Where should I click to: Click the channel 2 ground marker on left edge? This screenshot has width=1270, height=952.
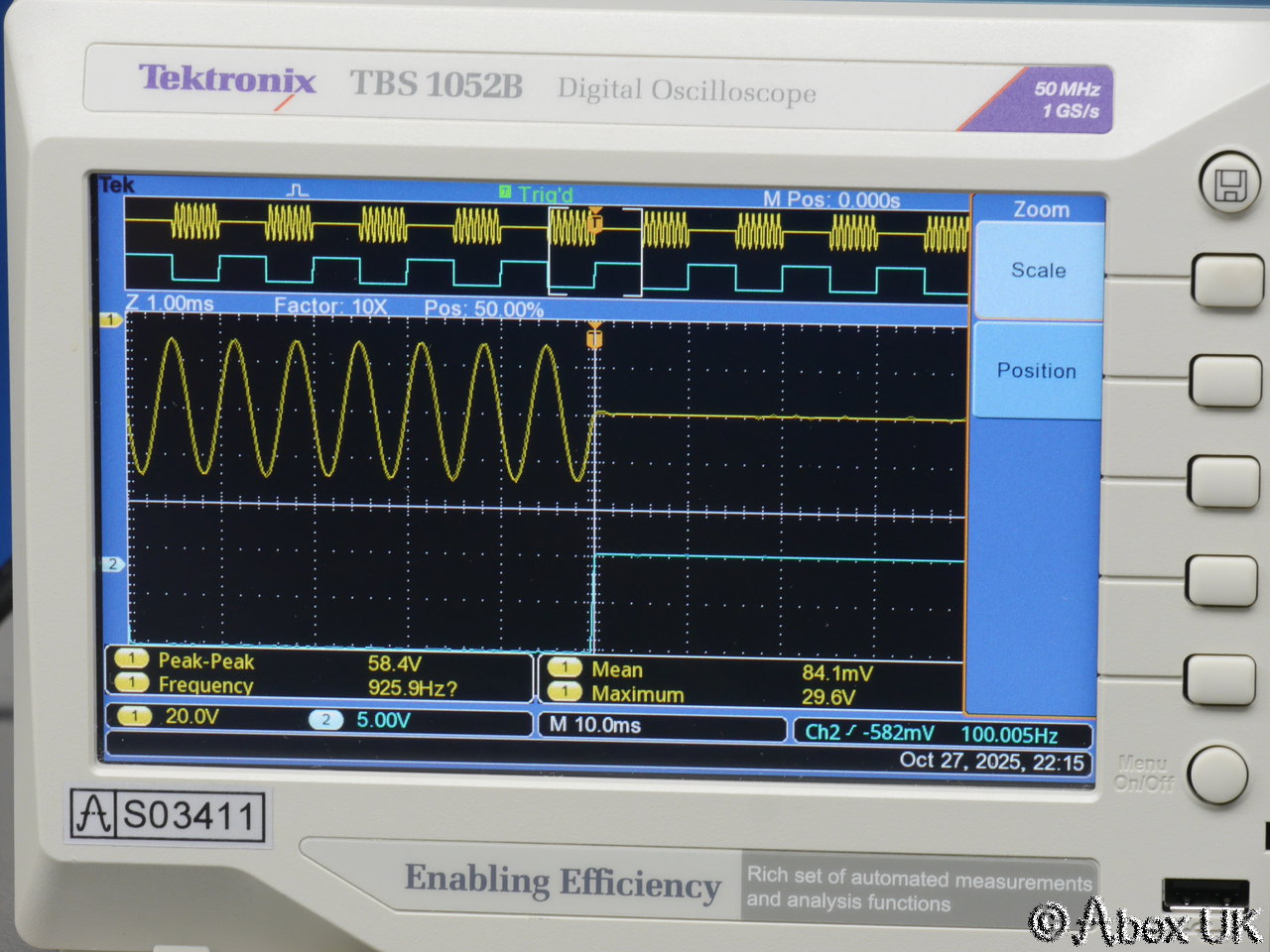[112, 564]
